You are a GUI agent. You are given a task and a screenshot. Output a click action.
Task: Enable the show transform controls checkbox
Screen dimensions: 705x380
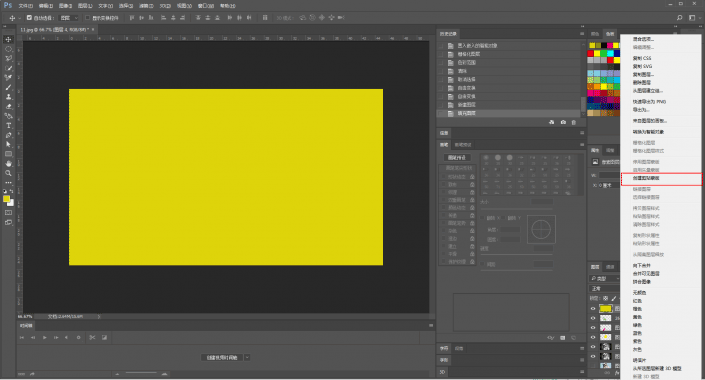coord(88,18)
